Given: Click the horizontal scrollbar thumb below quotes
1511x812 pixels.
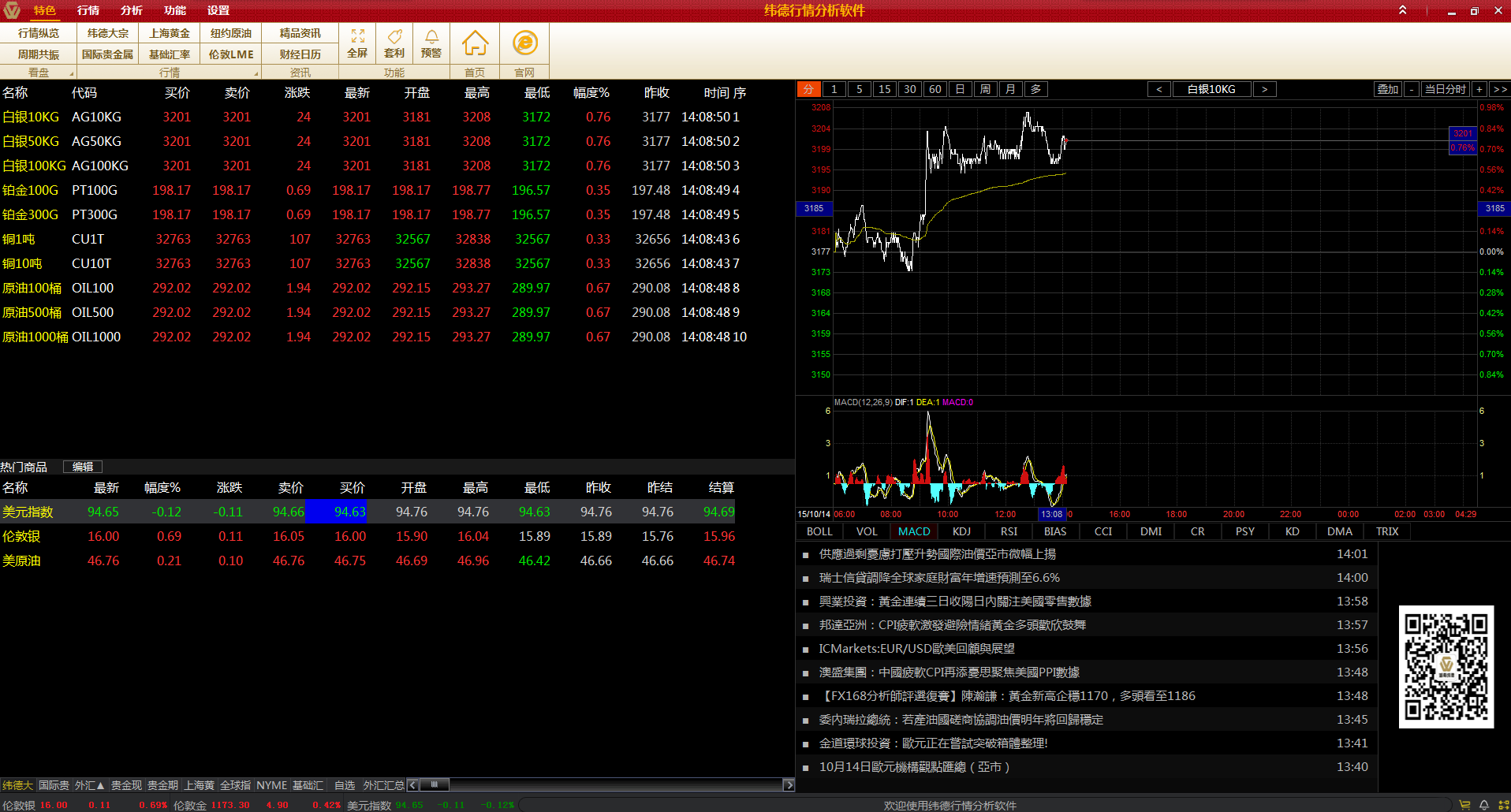Looking at the screenshot, I should [434, 784].
